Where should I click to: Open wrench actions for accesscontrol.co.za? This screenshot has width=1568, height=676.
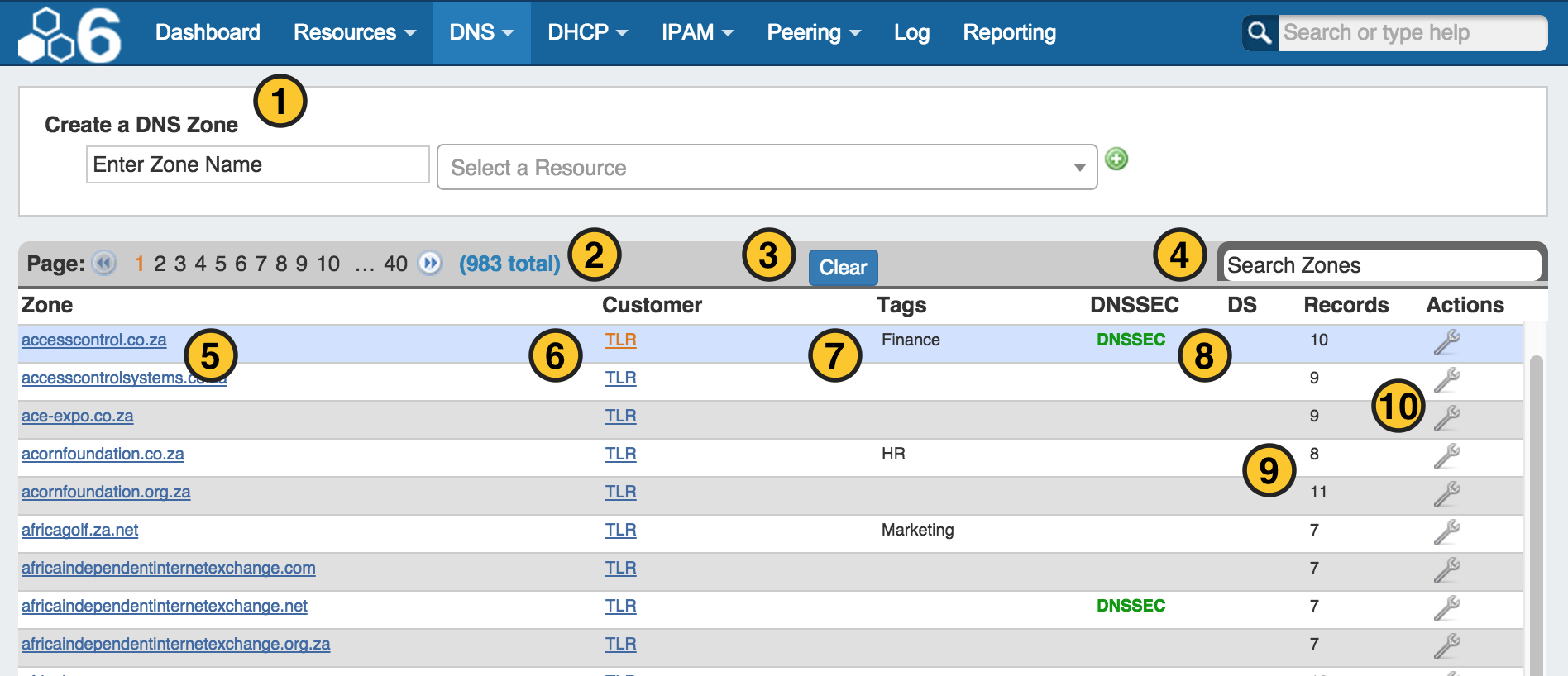[1446, 341]
